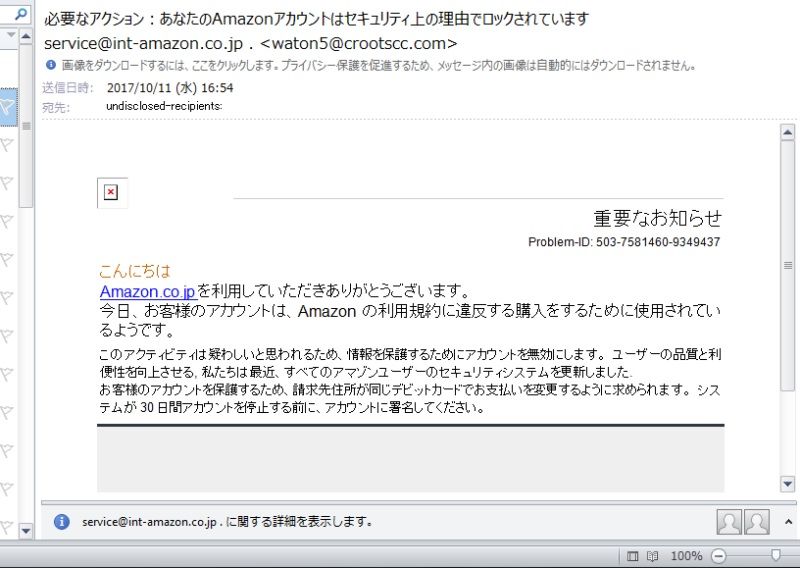This screenshot has height=568, width=800.
Task: Click the zoom out minus button
Action: pos(718,556)
